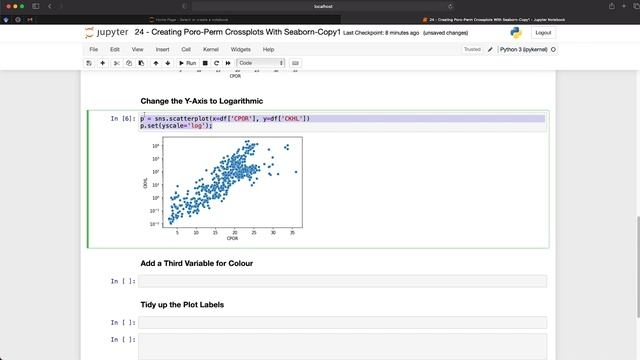Interrupt the kernel with the stop icon

tap(205, 63)
